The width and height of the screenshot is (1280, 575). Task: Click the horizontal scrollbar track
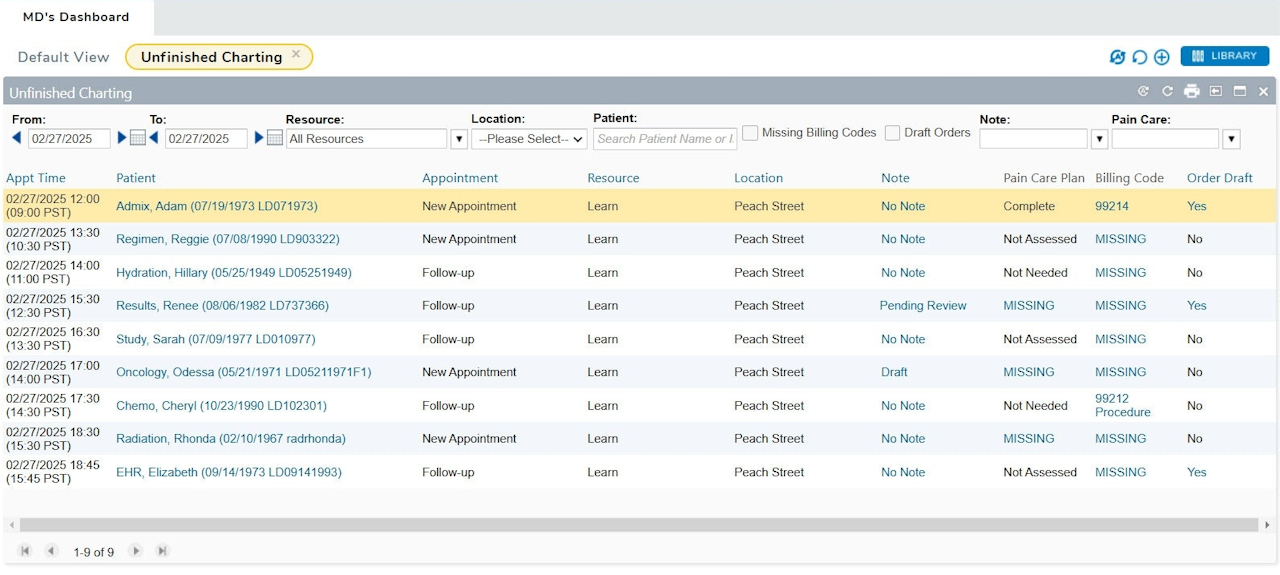(639, 525)
